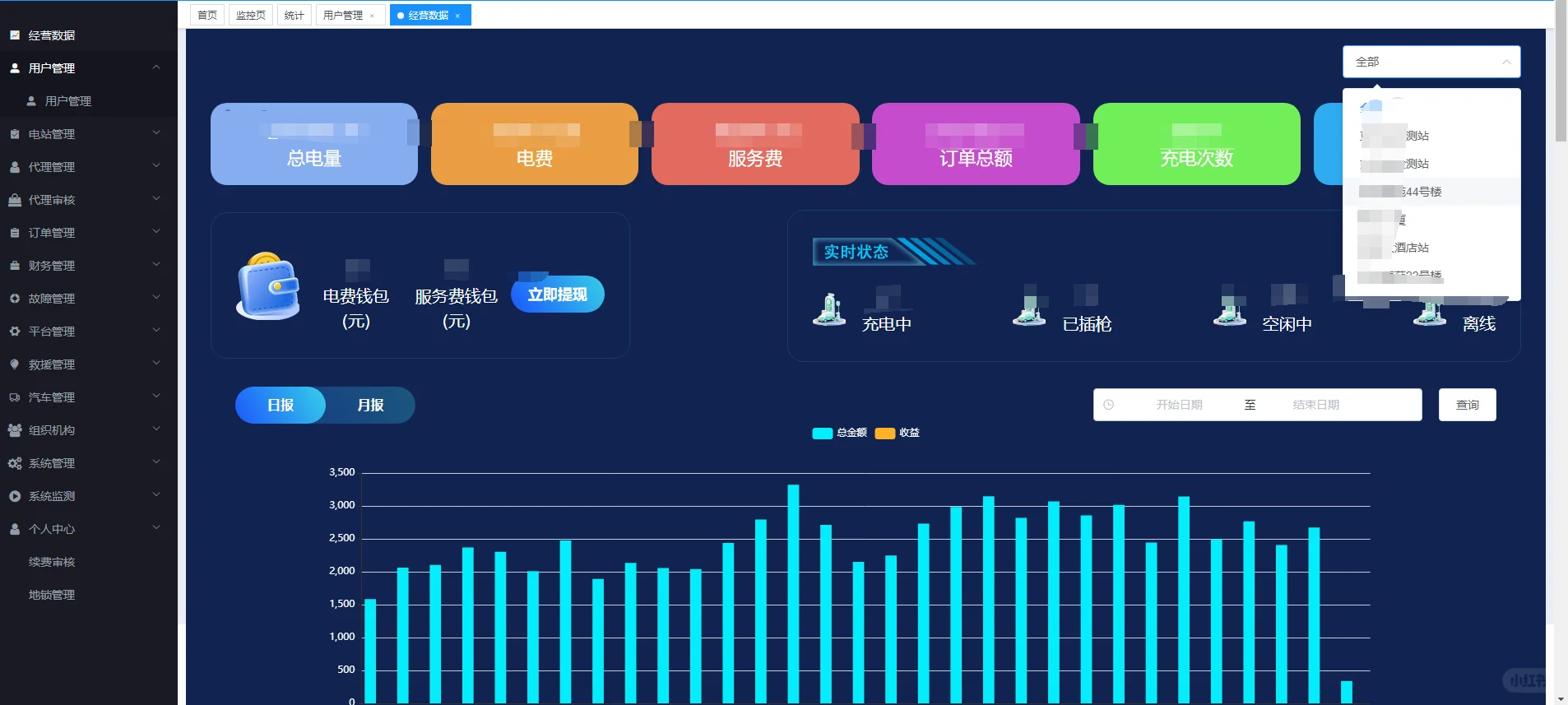Screen dimensions: 1568x705
Task: Switch the report view to 月报
Action: click(370, 405)
